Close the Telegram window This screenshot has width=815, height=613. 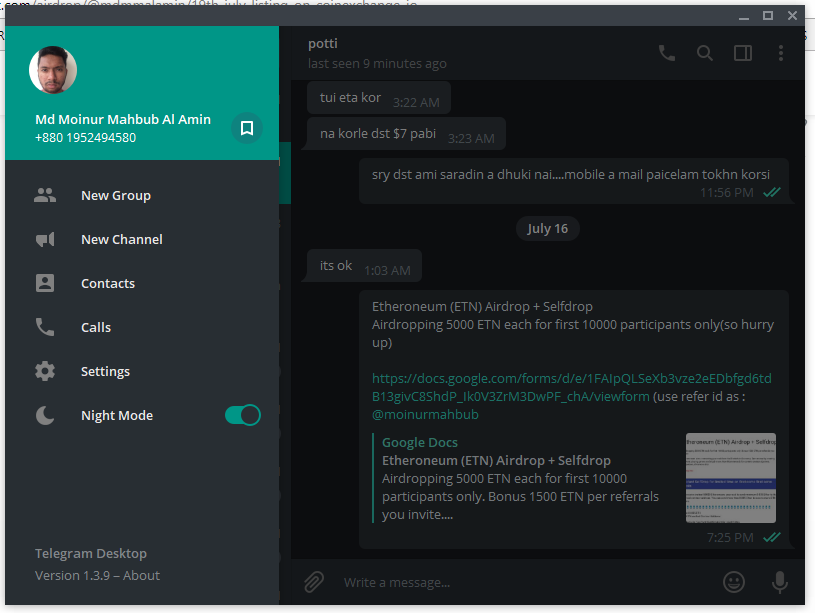tap(792, 16)
